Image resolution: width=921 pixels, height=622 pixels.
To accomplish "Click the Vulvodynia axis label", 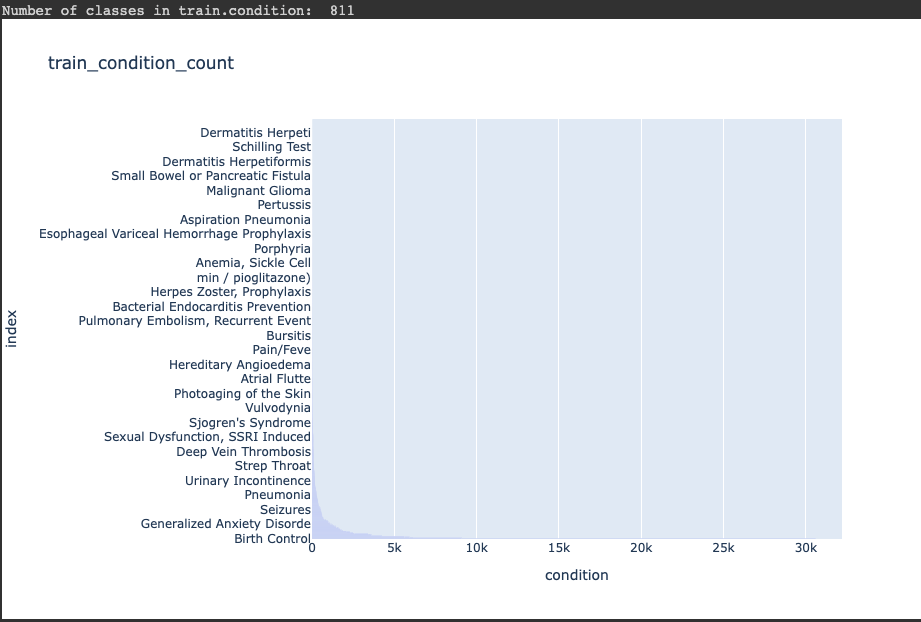I will tap(278, 408).
